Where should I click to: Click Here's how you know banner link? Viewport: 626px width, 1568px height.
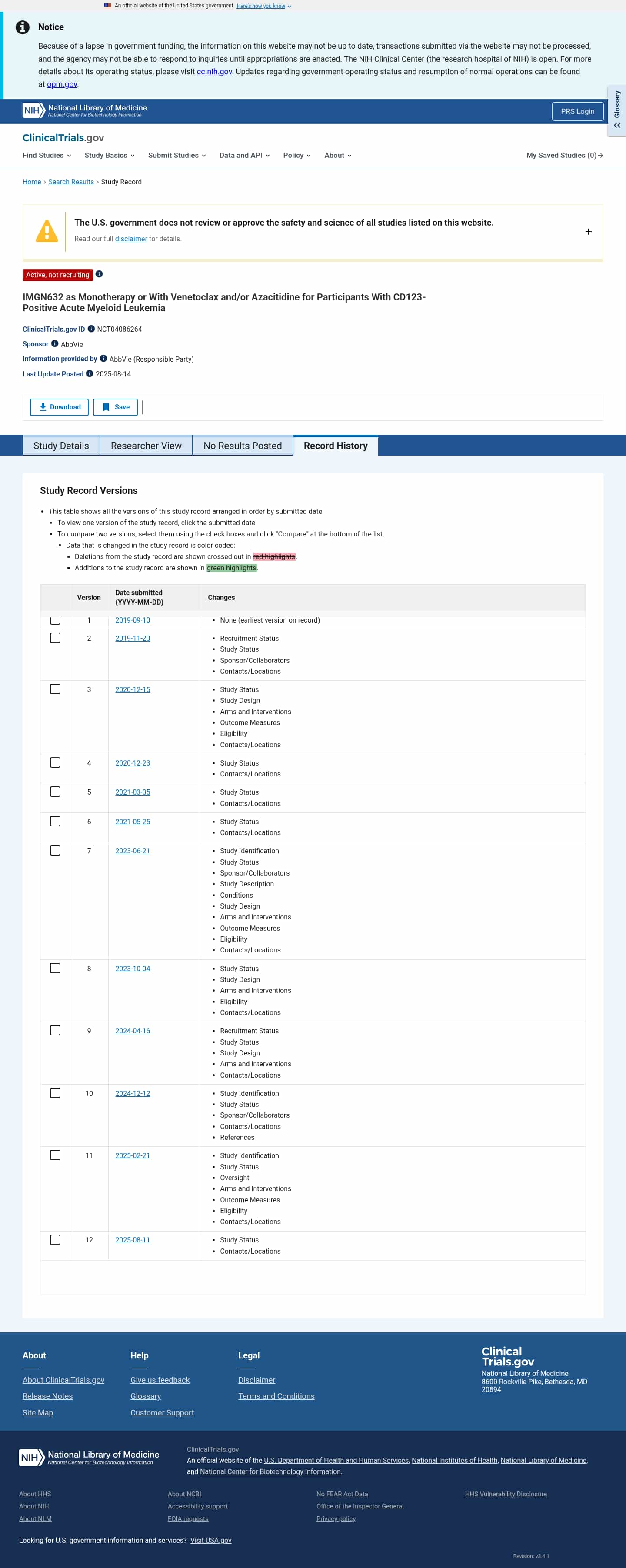coord(261,6)
